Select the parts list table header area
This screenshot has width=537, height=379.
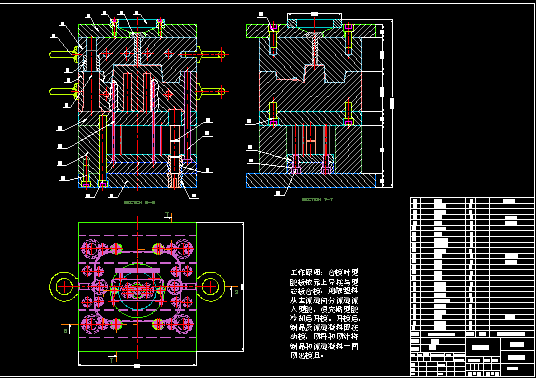(472, 334)
